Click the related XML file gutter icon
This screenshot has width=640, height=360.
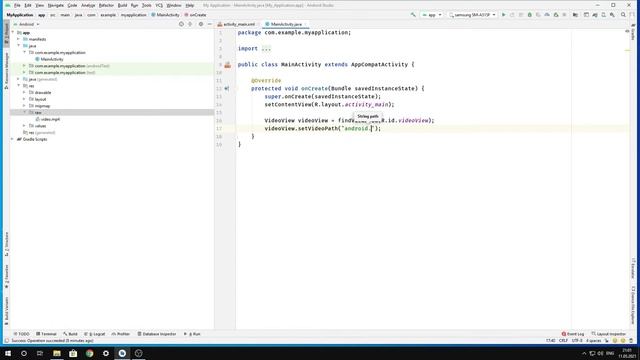coord(228,64)
